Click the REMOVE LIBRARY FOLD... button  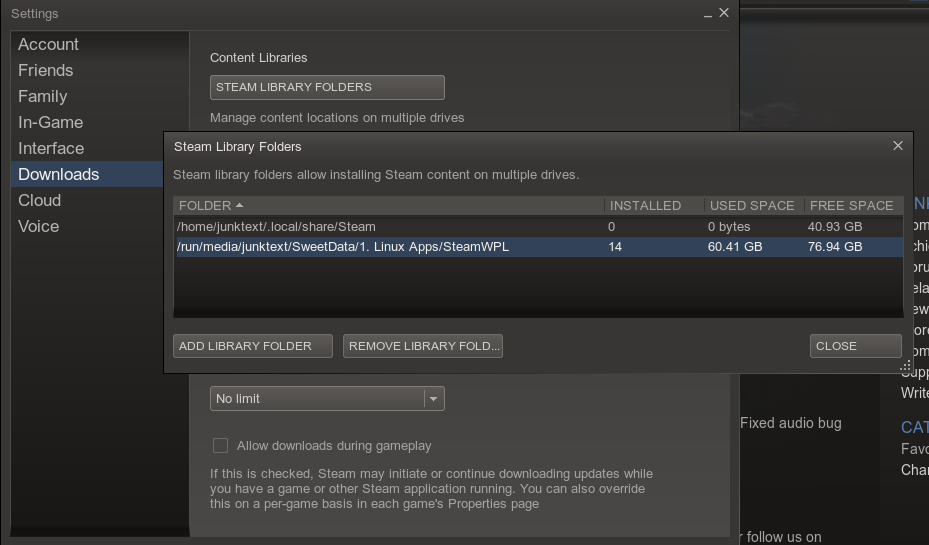point(423,346)
